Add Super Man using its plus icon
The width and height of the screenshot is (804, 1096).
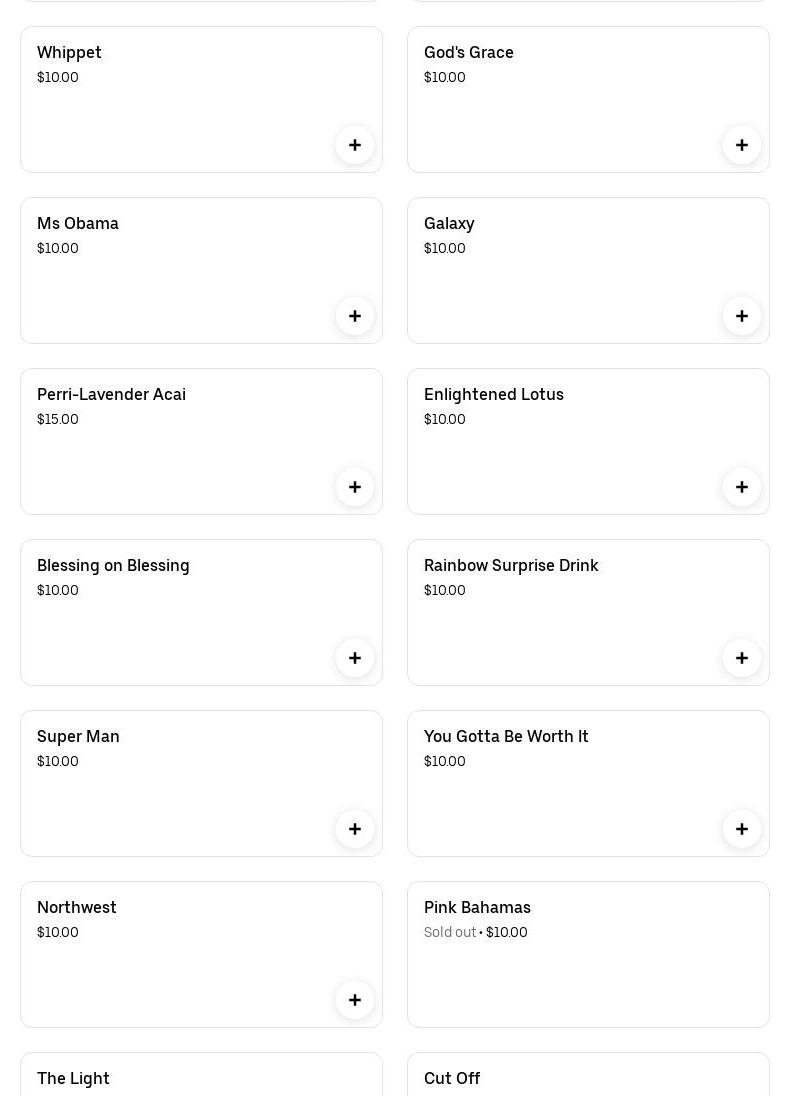click(355, 829)
